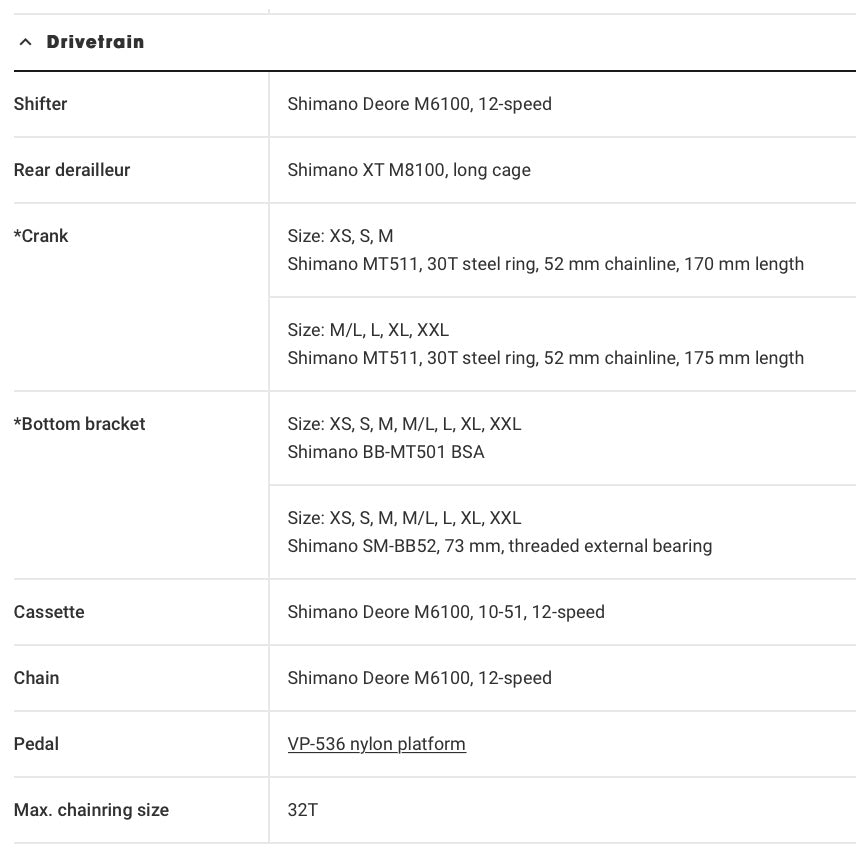
Task: Select the Shimano SM-BB52 threaded bearing text
Action: 499,546
